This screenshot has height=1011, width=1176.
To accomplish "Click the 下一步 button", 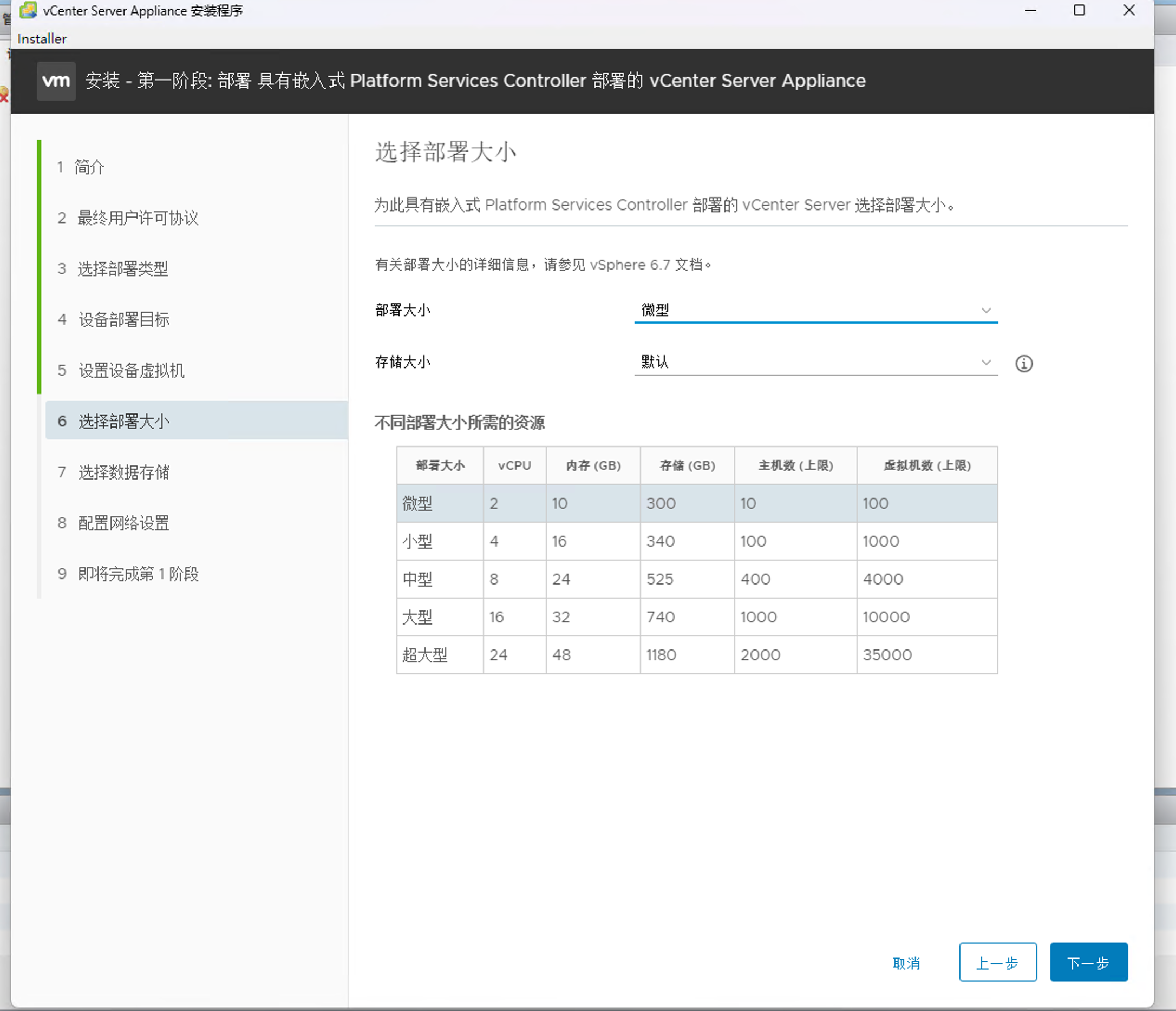I will click(1089, 962).
